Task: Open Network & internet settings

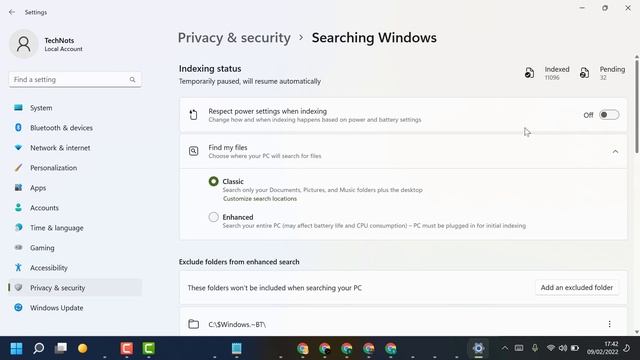Action: point(75,148)
